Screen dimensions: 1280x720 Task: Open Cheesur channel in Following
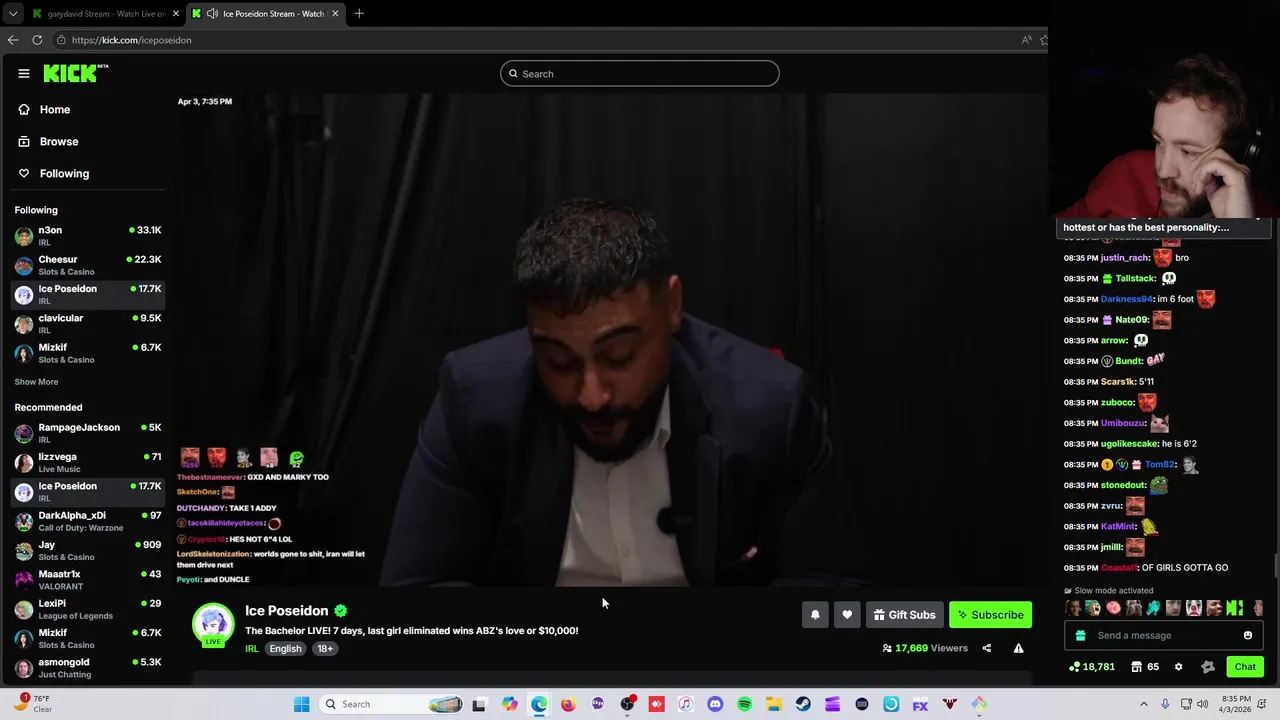click(88, 265)
